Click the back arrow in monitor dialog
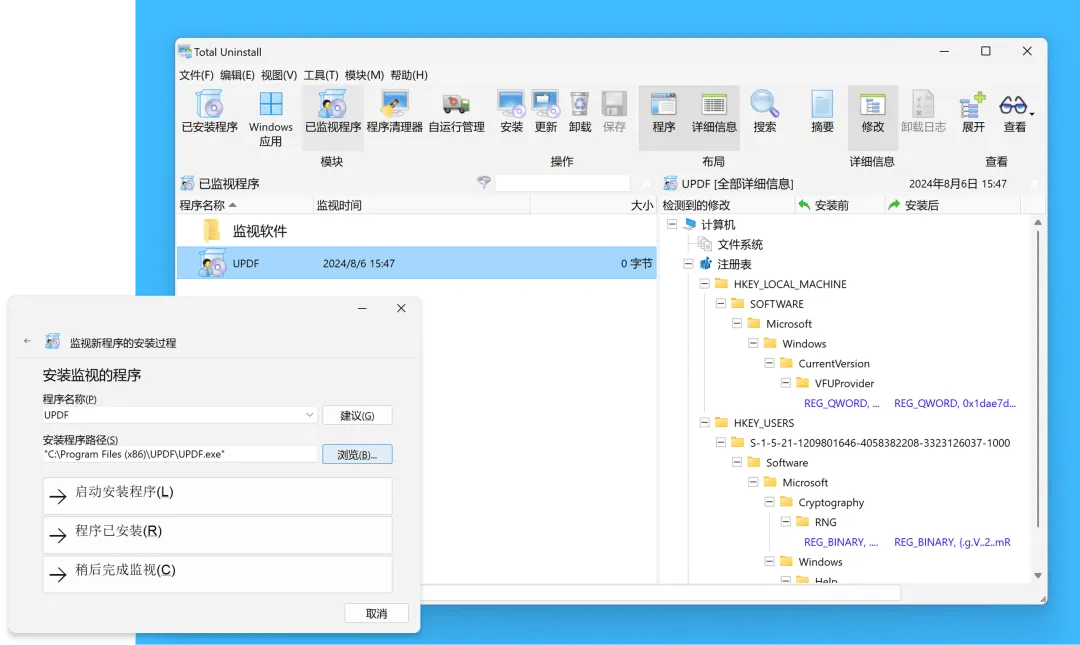Viewport: 1080px width, 645px height. (x=27, y=341)
